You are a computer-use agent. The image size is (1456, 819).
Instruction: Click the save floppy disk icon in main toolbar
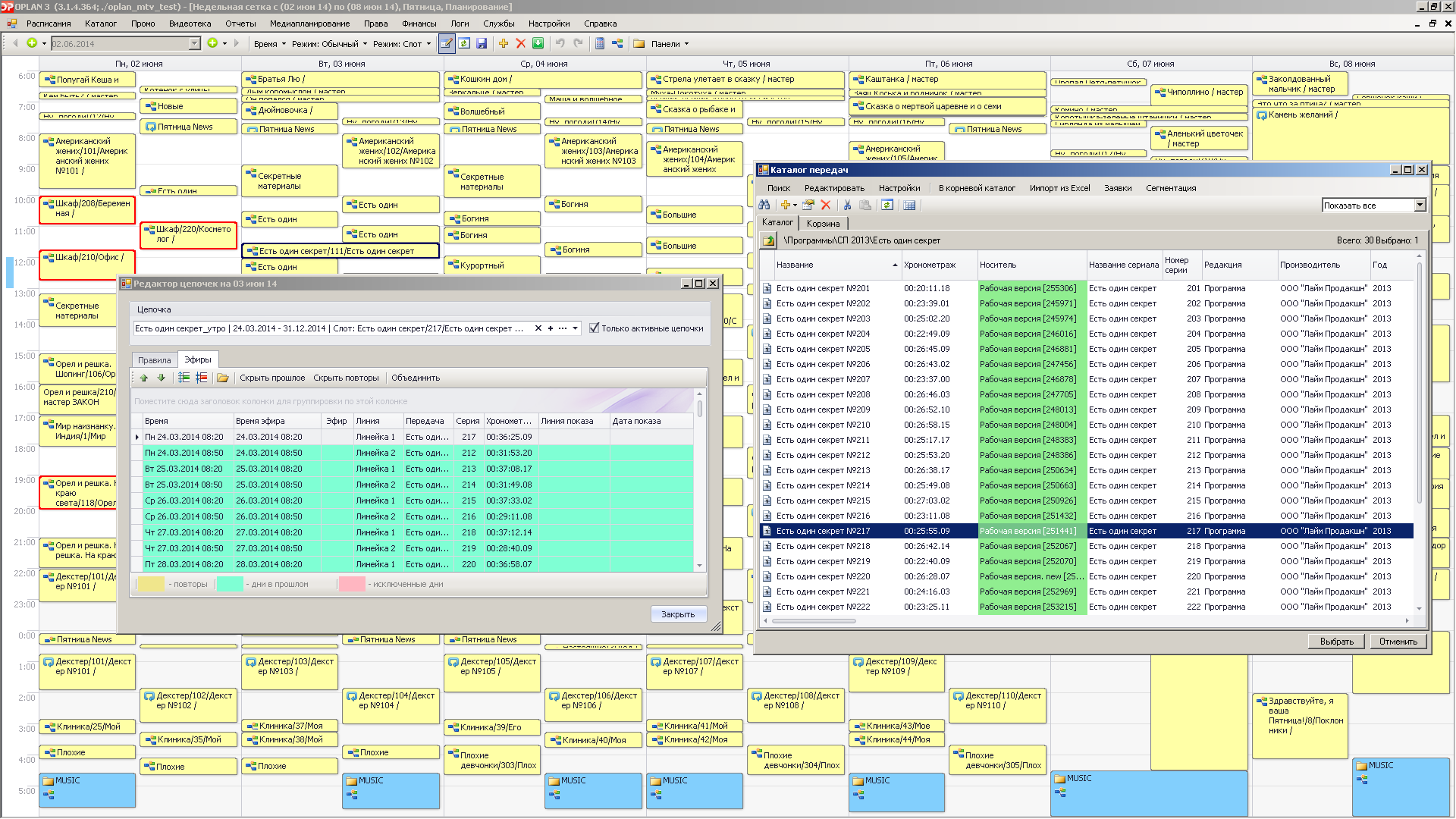[x=482, y=44]
